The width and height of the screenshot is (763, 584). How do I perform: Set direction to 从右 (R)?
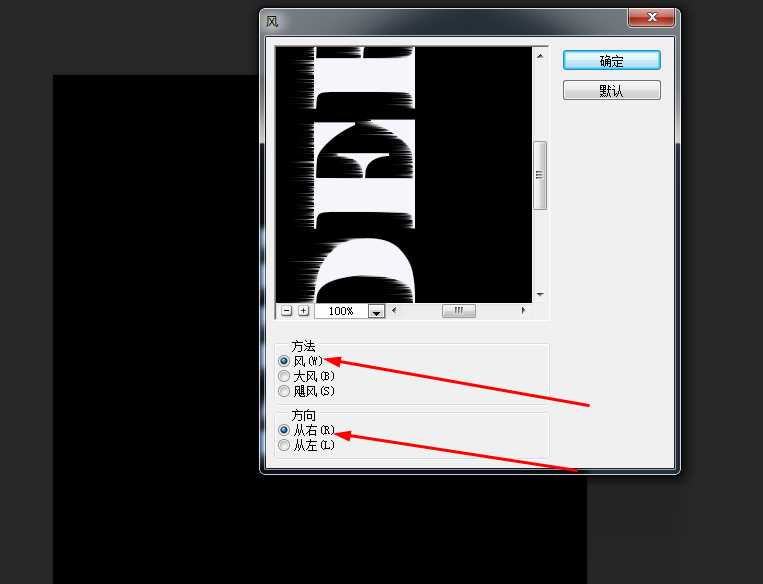pos(285,430)
